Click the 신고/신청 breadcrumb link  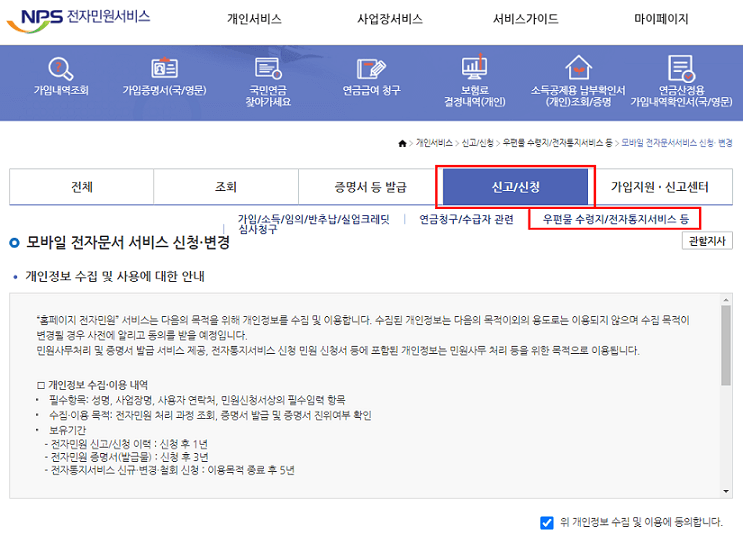coord(478,143)
